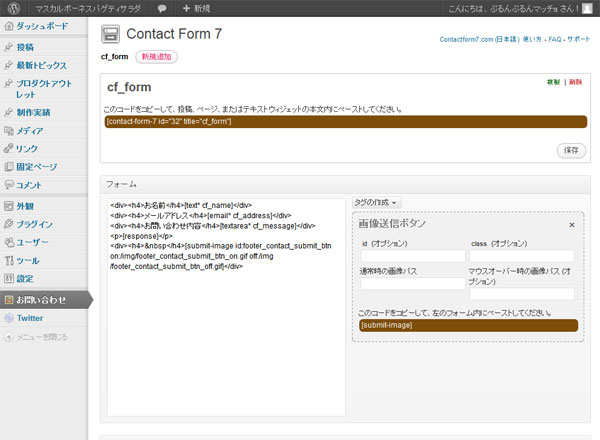Click the id (オプション) input field
This screenshot has height=440, width=600.
point(410,257)
